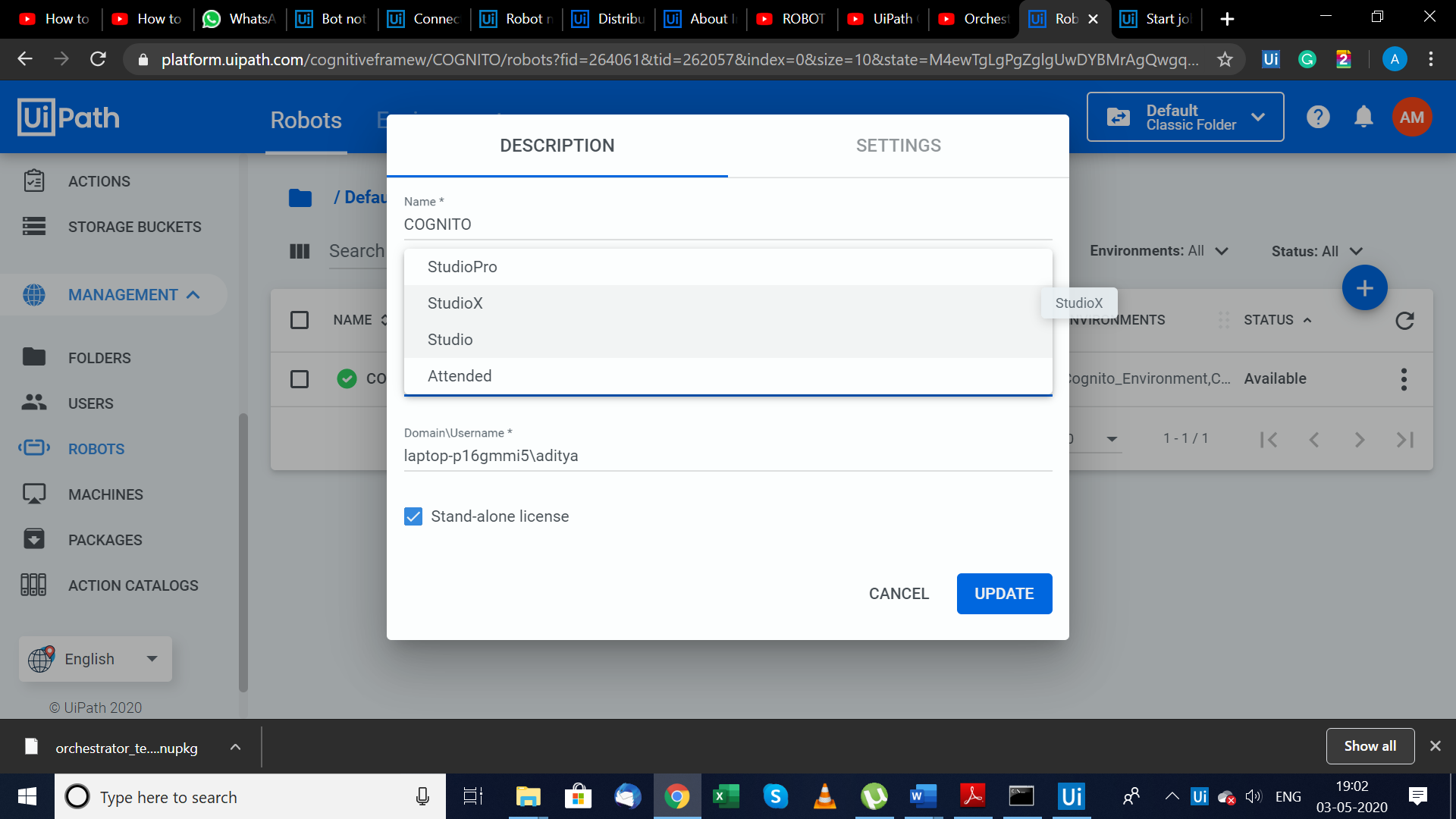Screen dimensions: 1456x819
Task: Open the English language dropdown
Action: pos(96,659)
